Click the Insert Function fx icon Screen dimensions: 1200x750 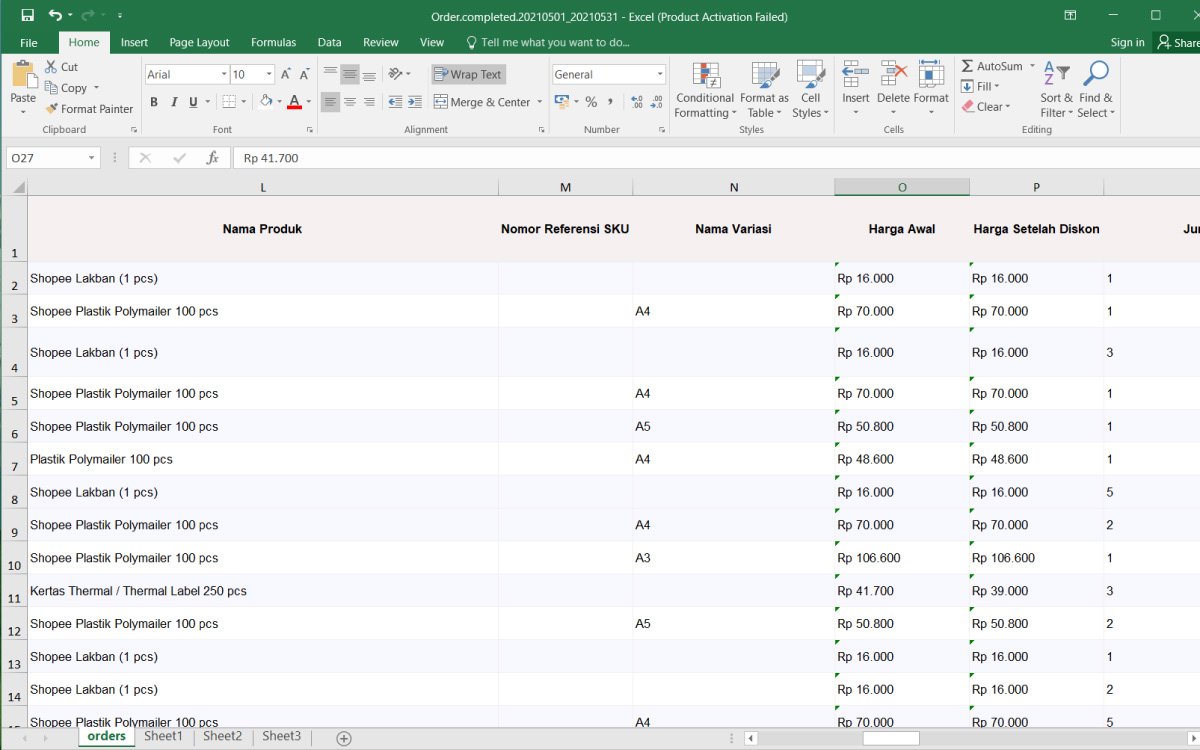point(212,158)
